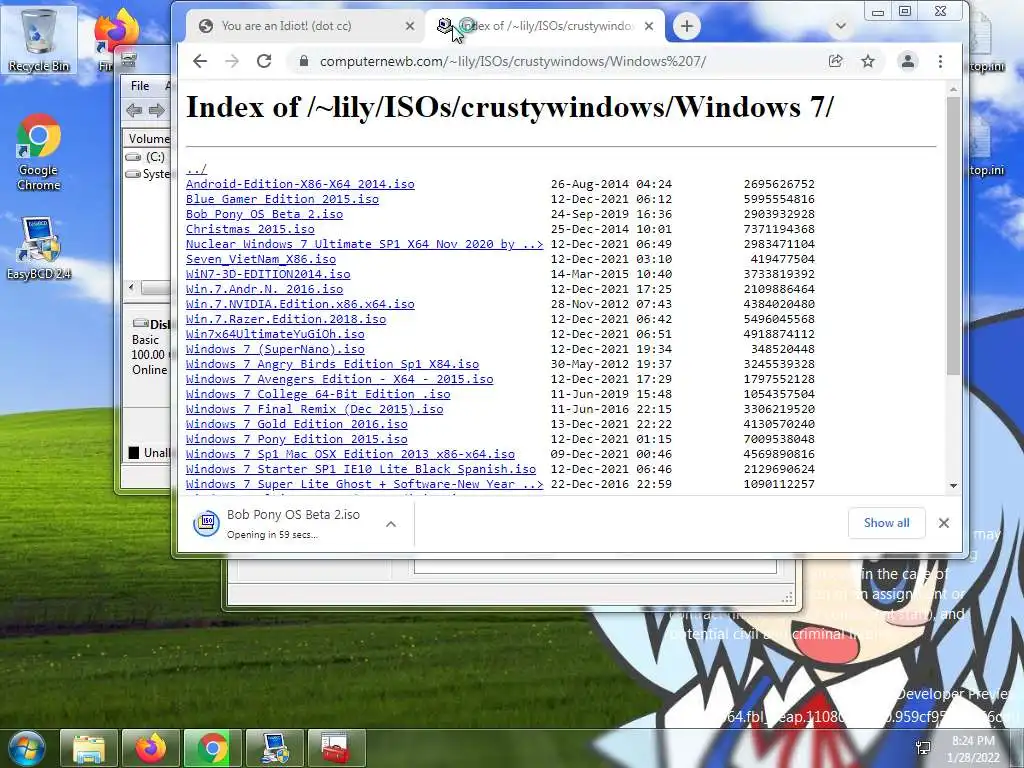This screenshot has height=768, width=1024.
Task: Click the page scroll-up arrow
Action: pyautogui.click(x=953, y=89)
